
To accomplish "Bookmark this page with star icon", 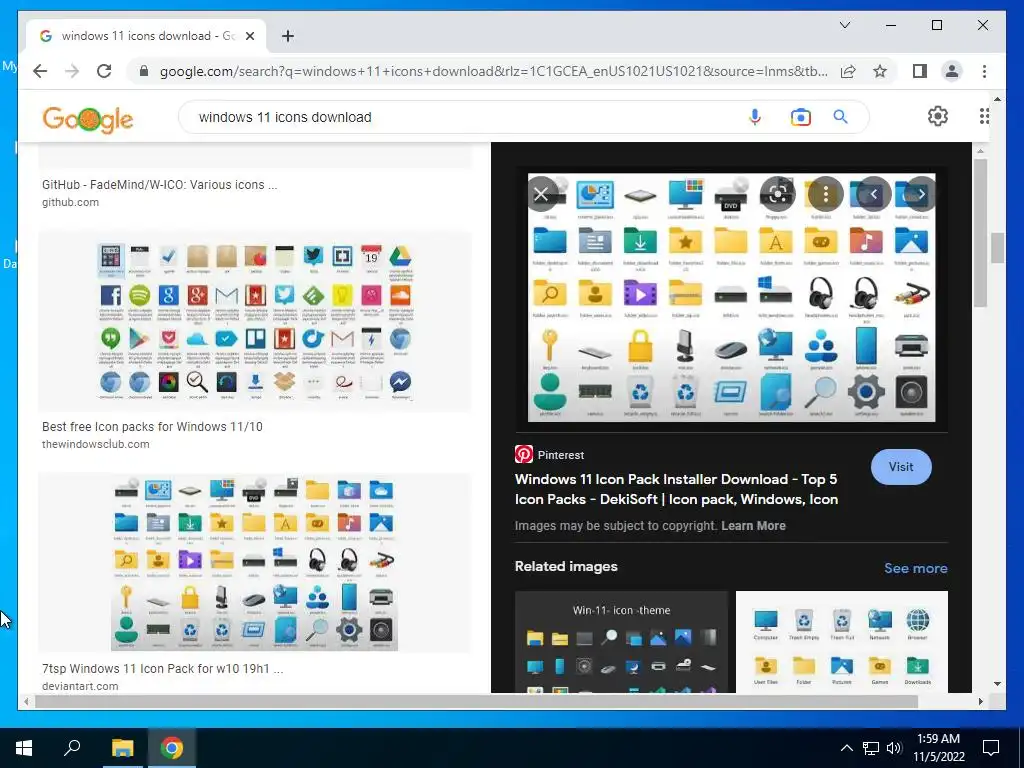I will [880, 71].
